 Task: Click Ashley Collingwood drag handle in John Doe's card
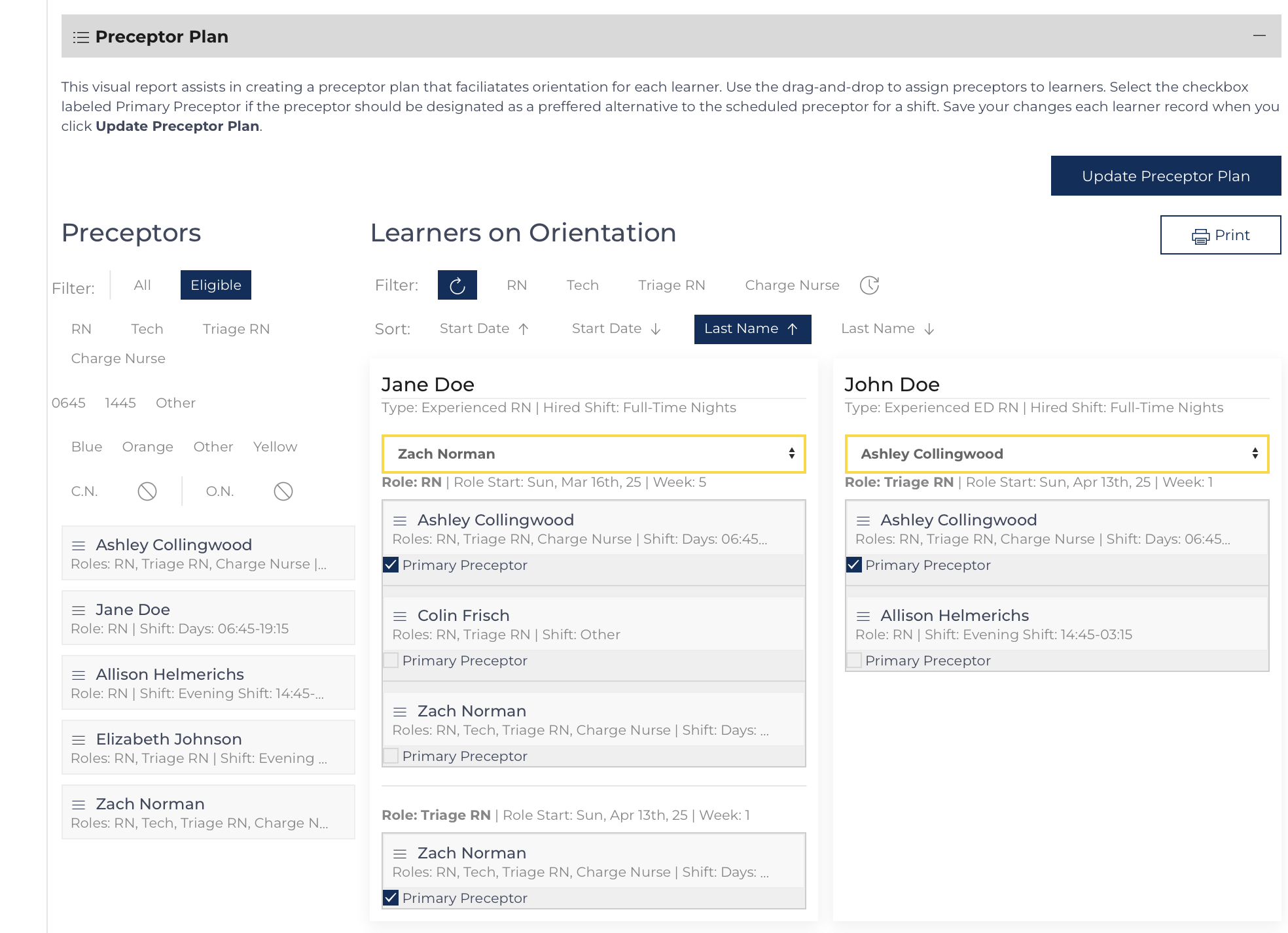click(863, 521)
